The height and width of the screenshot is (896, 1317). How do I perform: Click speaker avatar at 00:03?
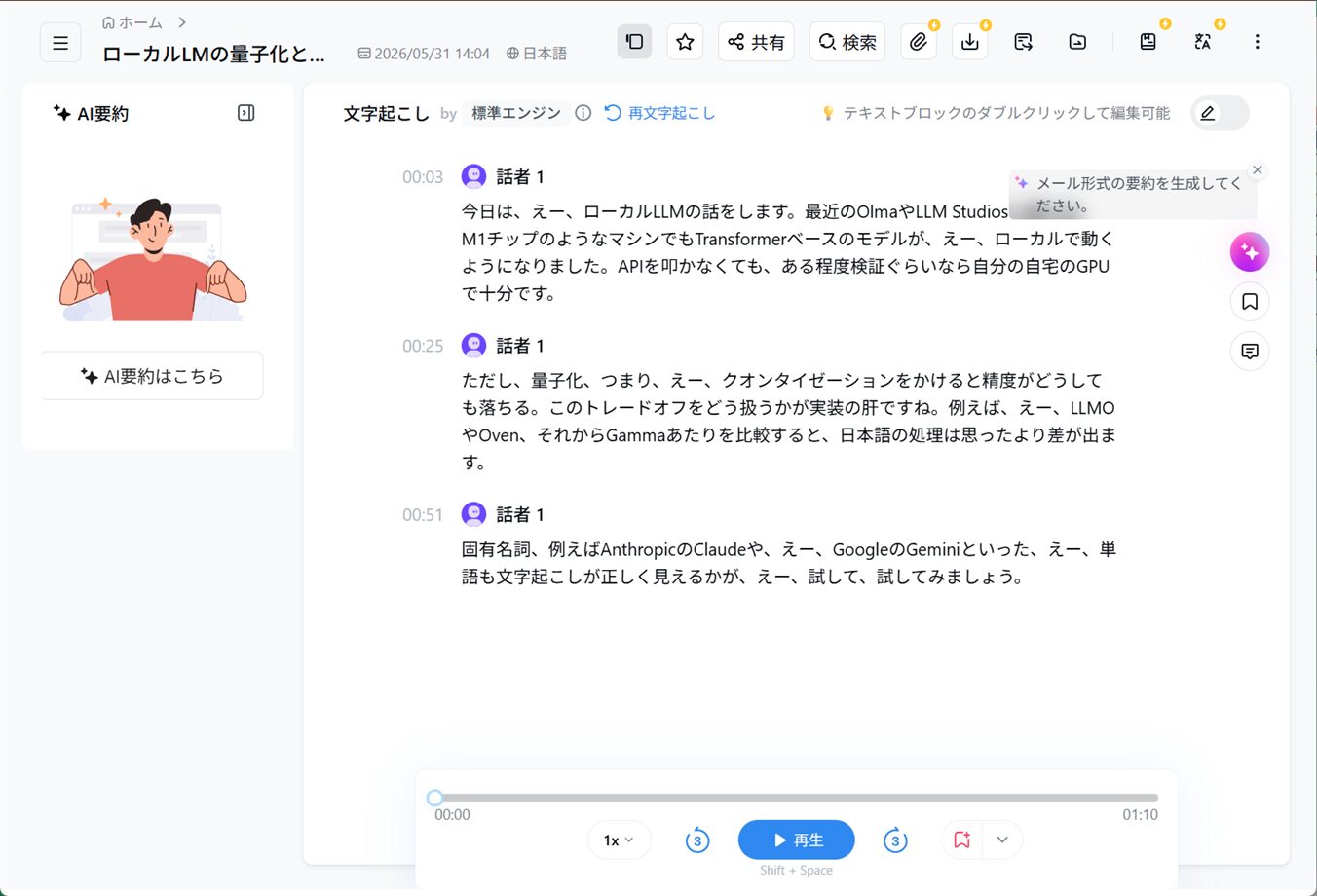click(x=473, y=176)
